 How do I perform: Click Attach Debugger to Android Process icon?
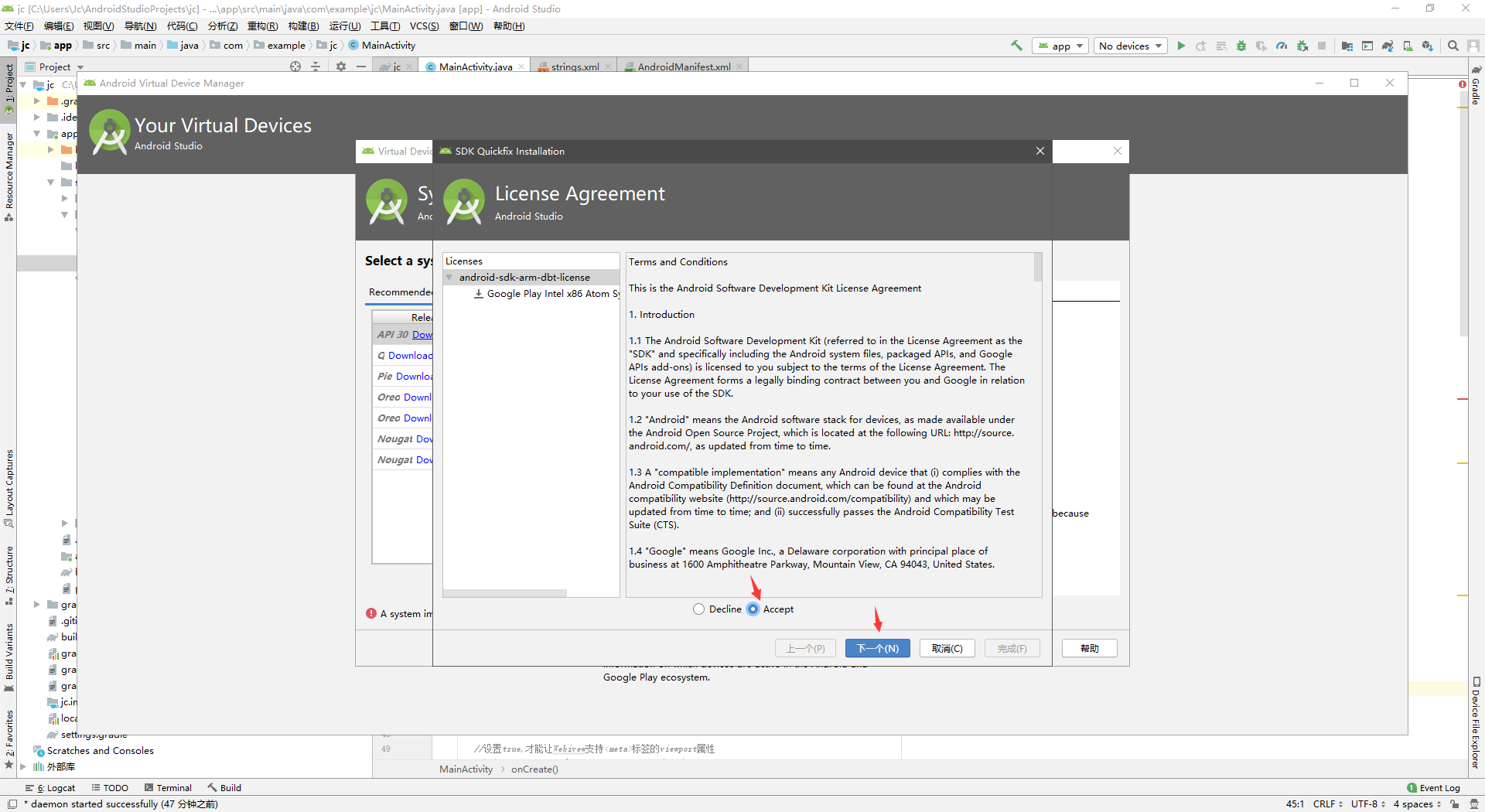pyautogui.click(x=1302, y=46)
